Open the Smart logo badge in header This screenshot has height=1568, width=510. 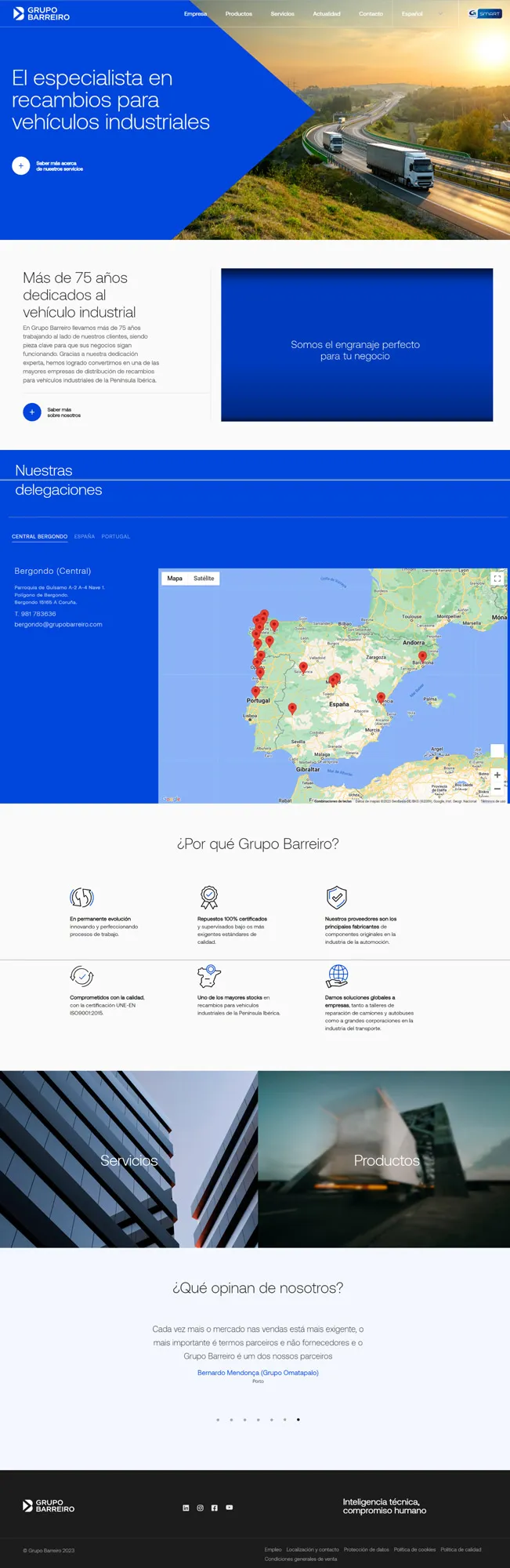pyautogui.click(x=485, y=13)
